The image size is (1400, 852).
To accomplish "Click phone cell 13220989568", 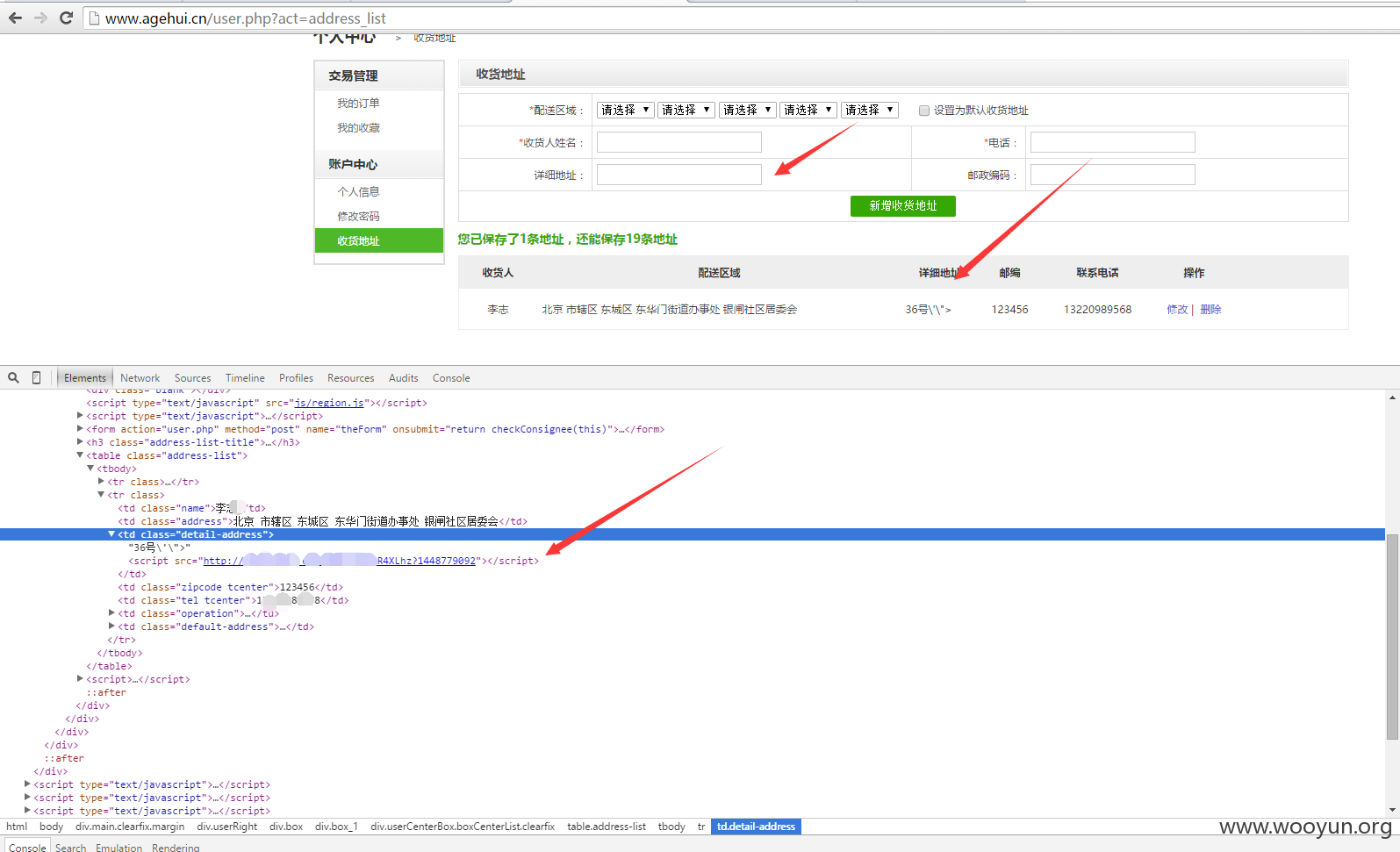I will tap(1097, 310).
